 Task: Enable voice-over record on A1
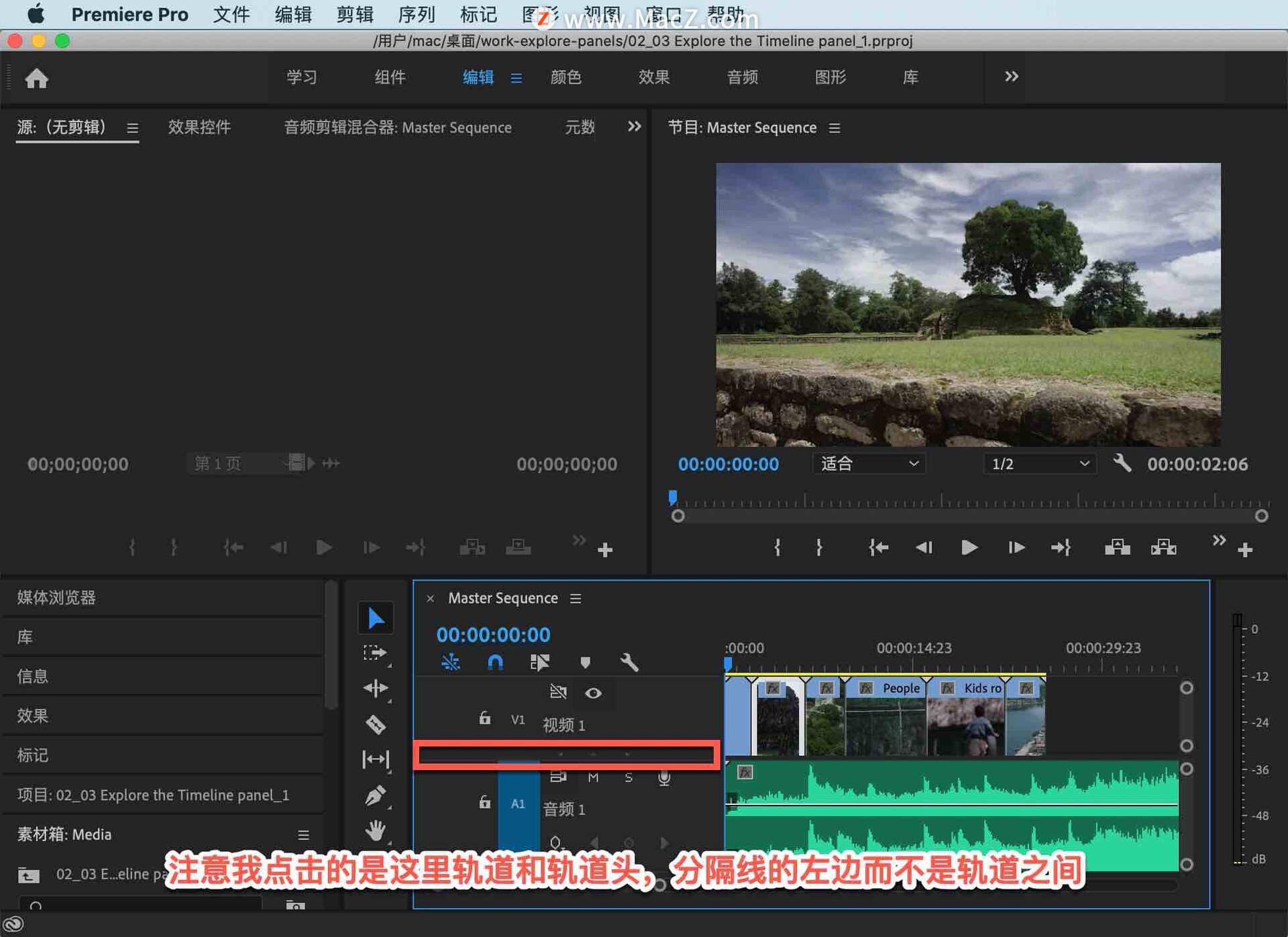tap(664, 777)
